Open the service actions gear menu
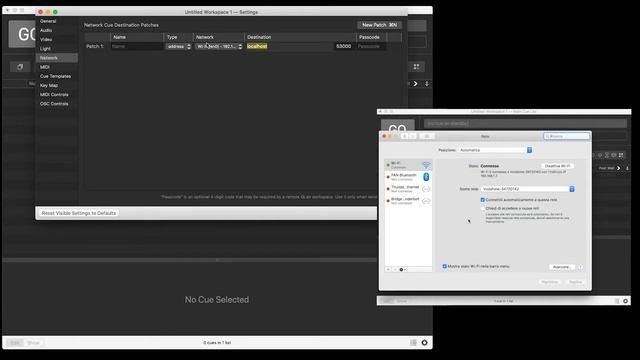The image size is (640, 360). click(402, 269)
